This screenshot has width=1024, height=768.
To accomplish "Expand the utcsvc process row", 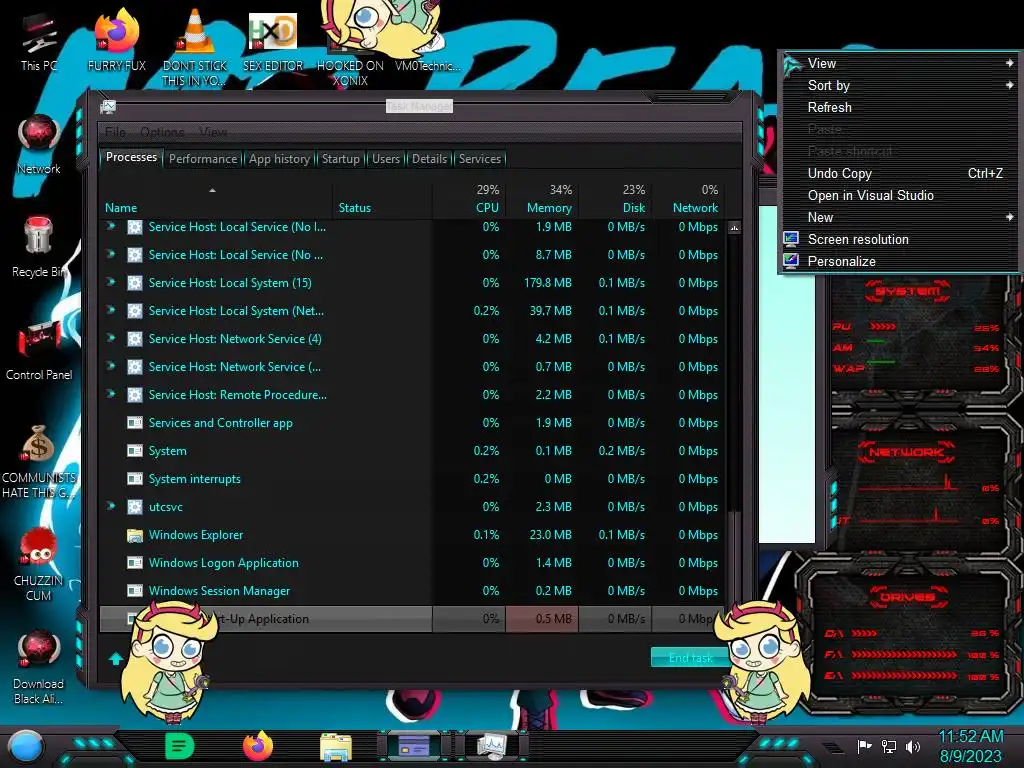I will (x=111, y=506).
